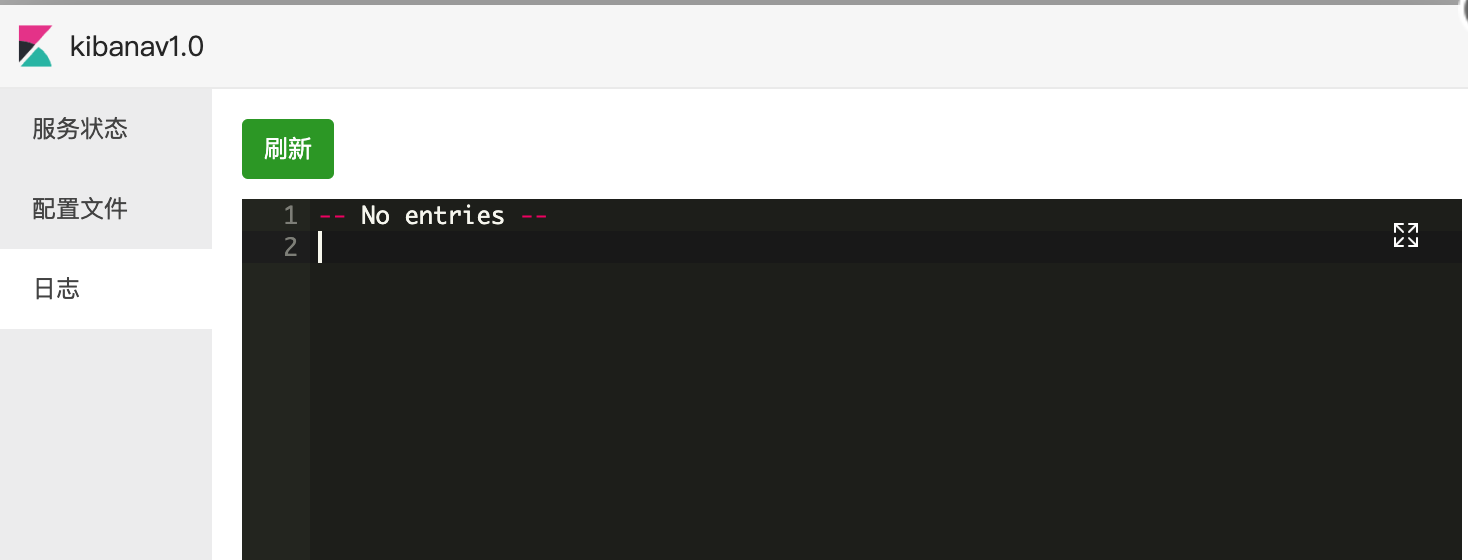This screenshot has height=560, width=1468.
Task: Click the blank sidebar area below 日志
Action: 106,444
